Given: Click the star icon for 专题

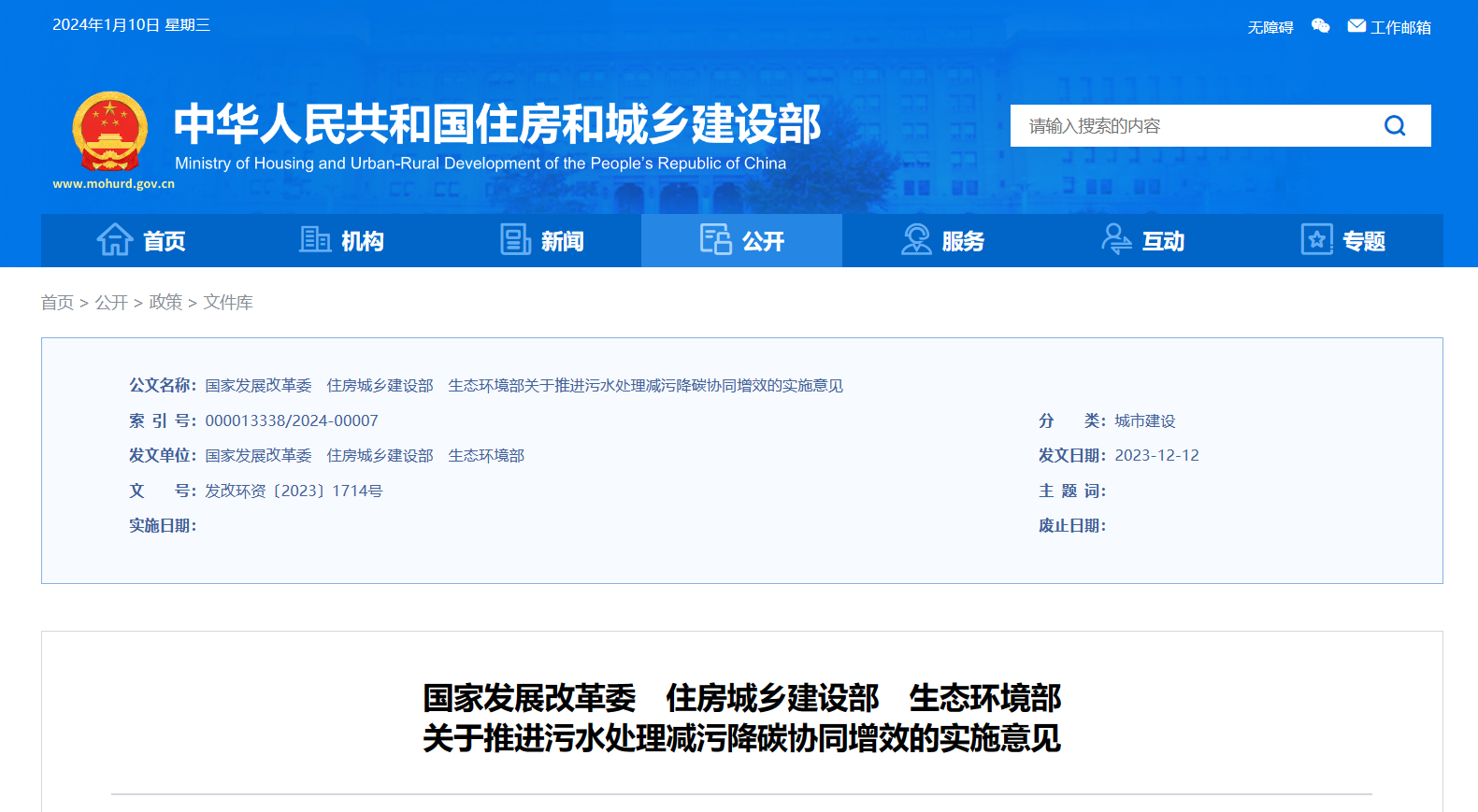Looking at the screenshot, I should click(x=1316, y=240).
